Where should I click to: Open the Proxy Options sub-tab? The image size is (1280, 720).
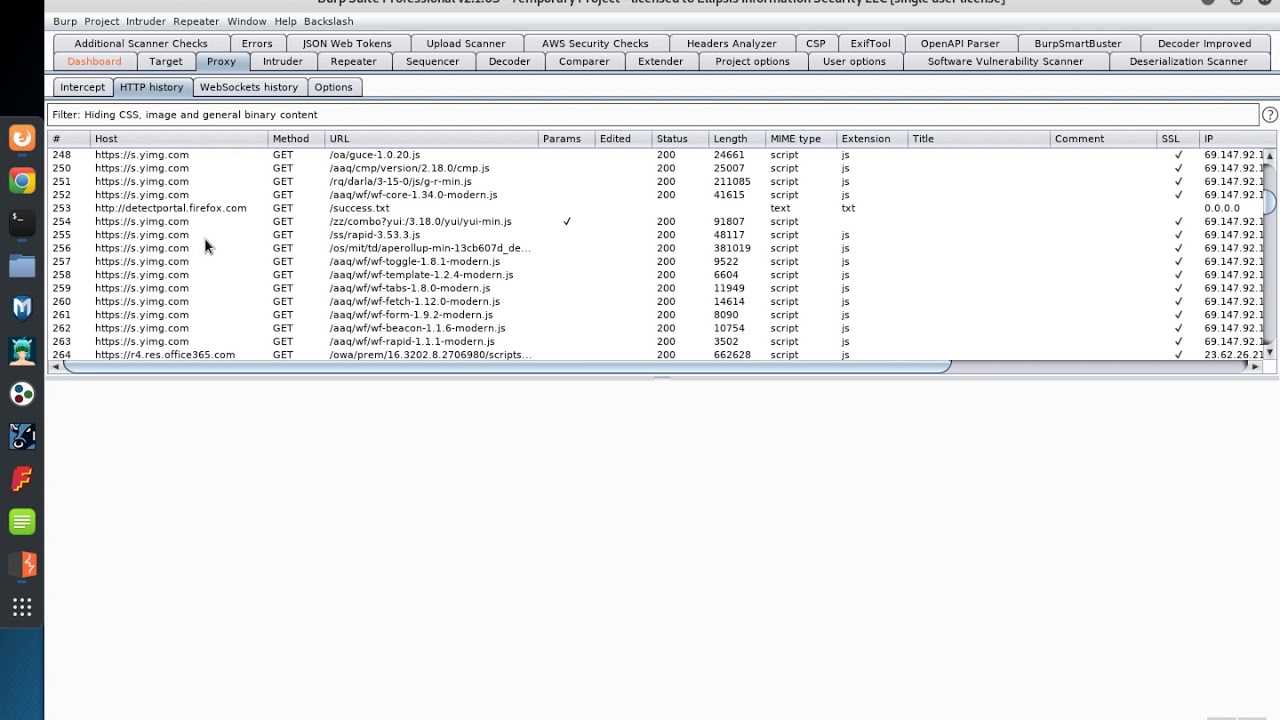click(334, 87)
